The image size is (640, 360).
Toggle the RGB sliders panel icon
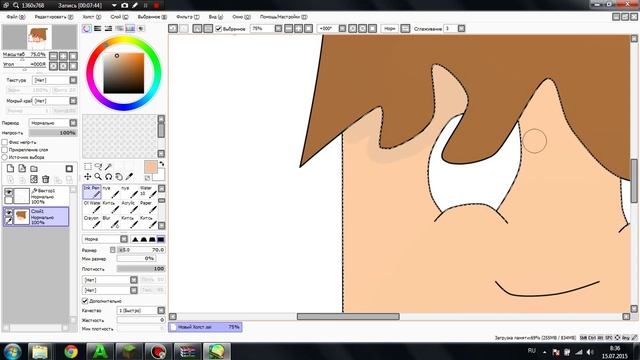point(98,28)
